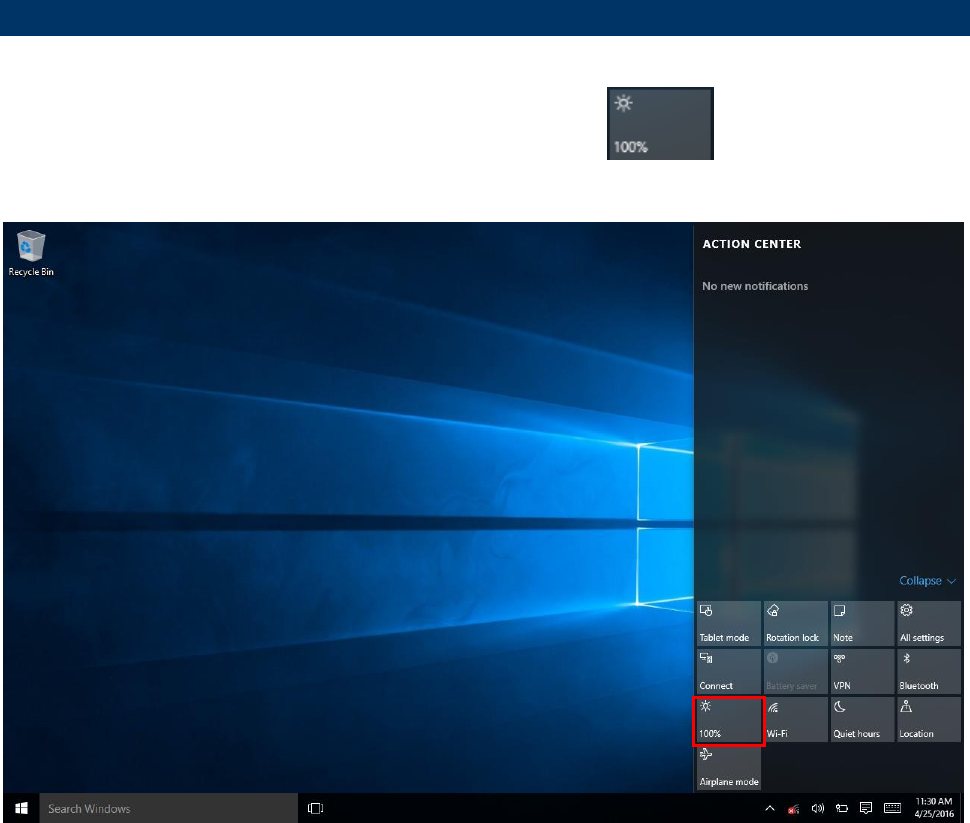Click the taskbar clock showing 11:30 AM
970x823 pixels.
coord(934,808)
